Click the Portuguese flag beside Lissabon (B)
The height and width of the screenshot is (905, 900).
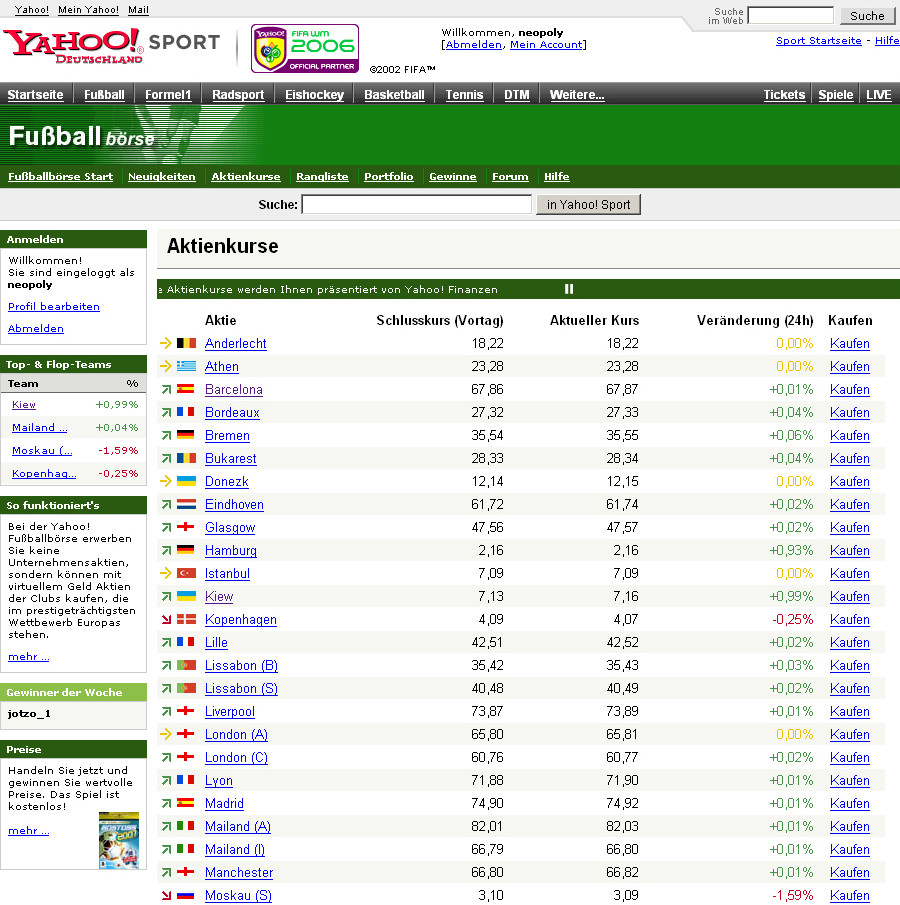pyautogui.click(x=186, y=665)
